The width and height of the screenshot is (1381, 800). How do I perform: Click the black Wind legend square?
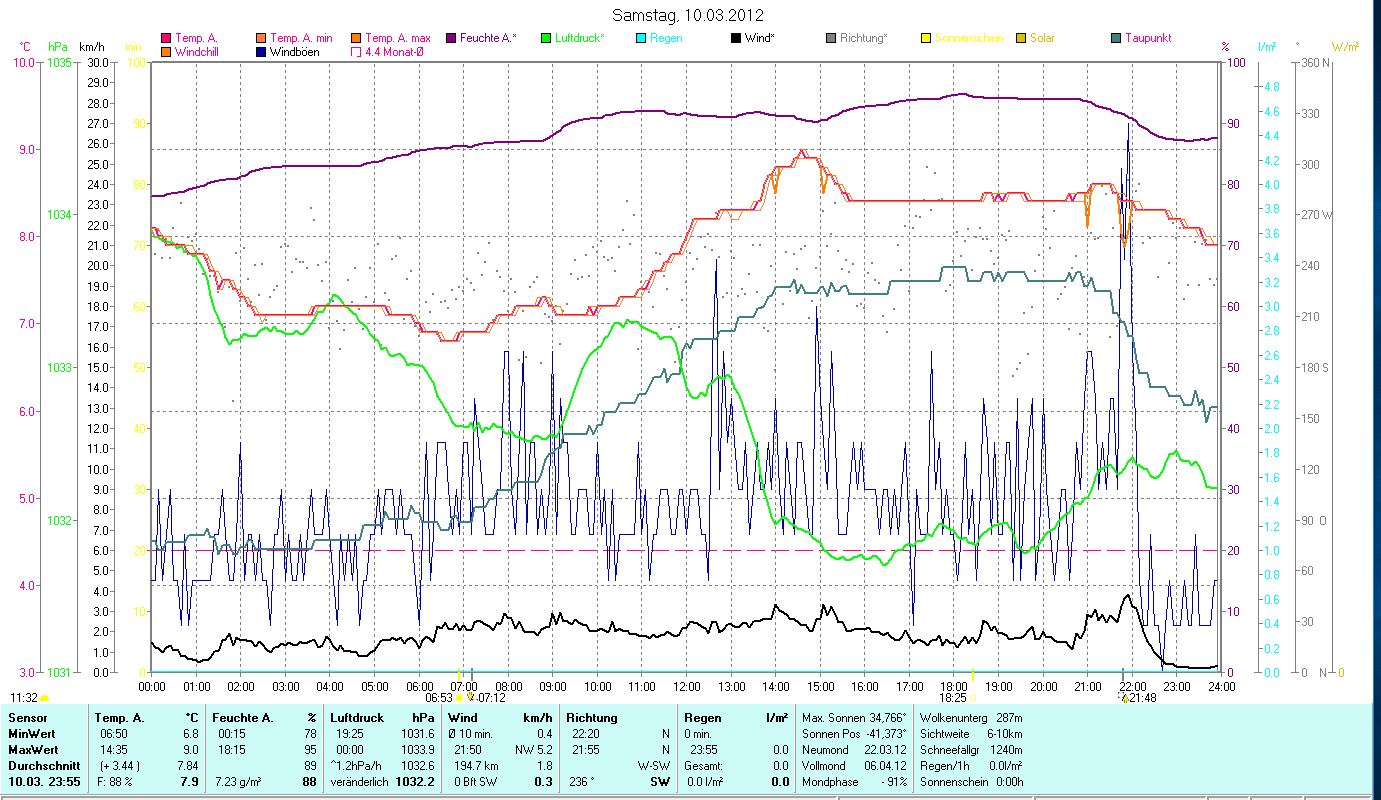(736, 39)
